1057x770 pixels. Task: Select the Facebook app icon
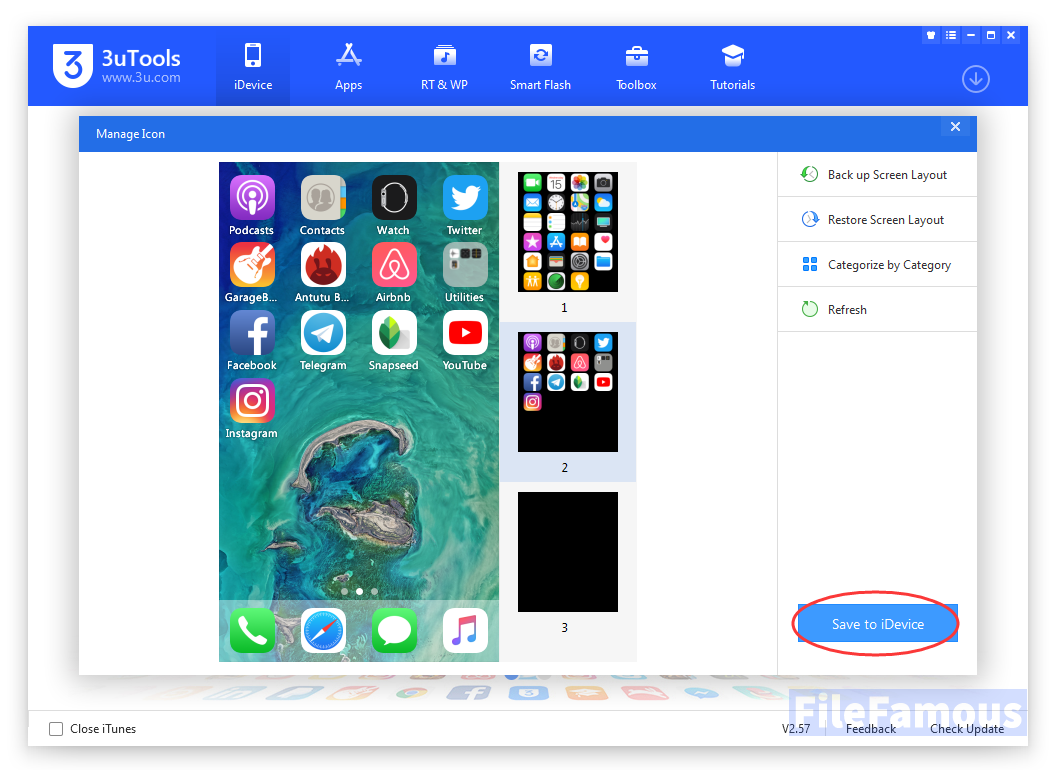coord(252,333)
